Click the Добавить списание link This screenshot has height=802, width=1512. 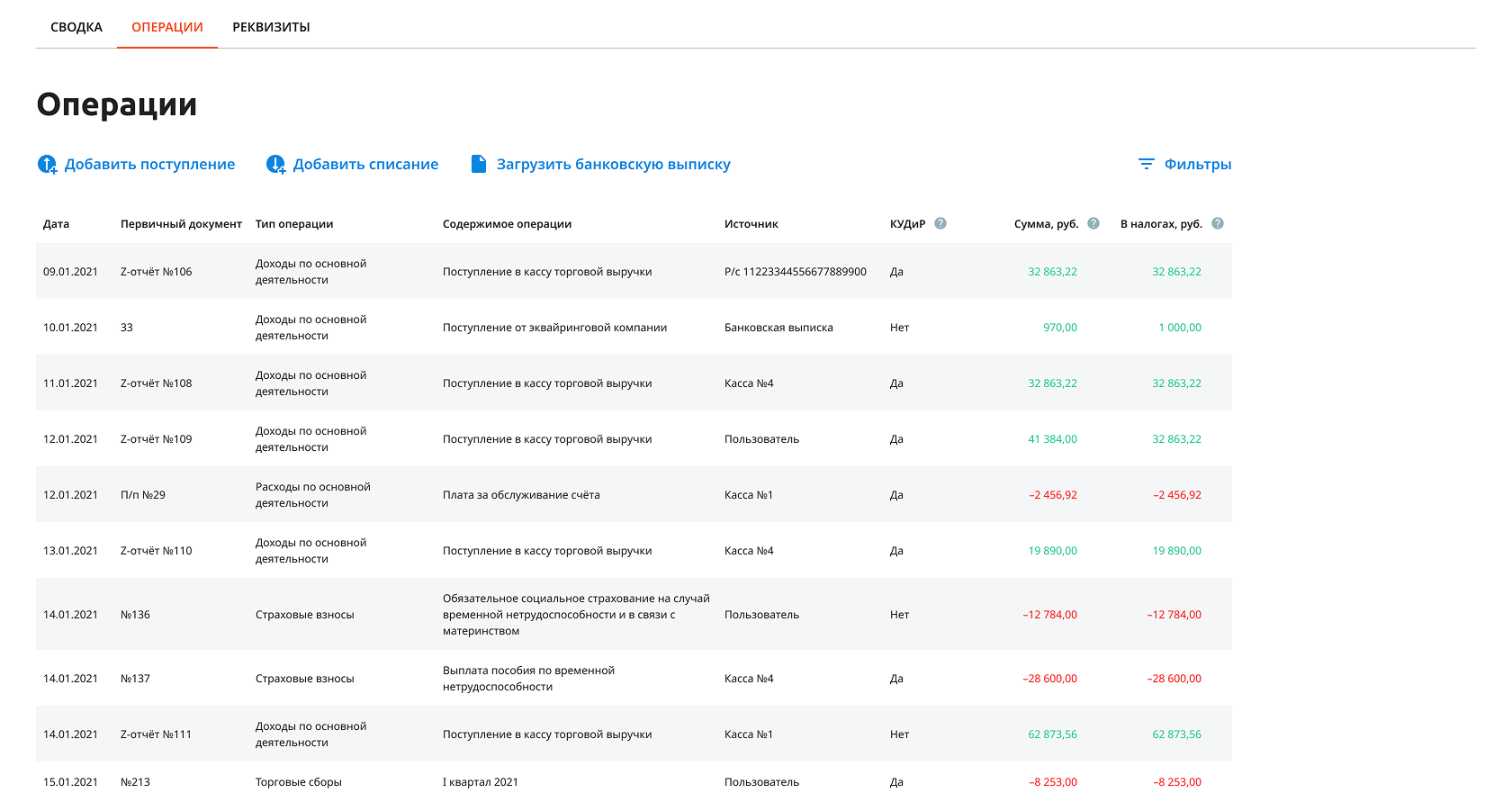click(365, 164)
